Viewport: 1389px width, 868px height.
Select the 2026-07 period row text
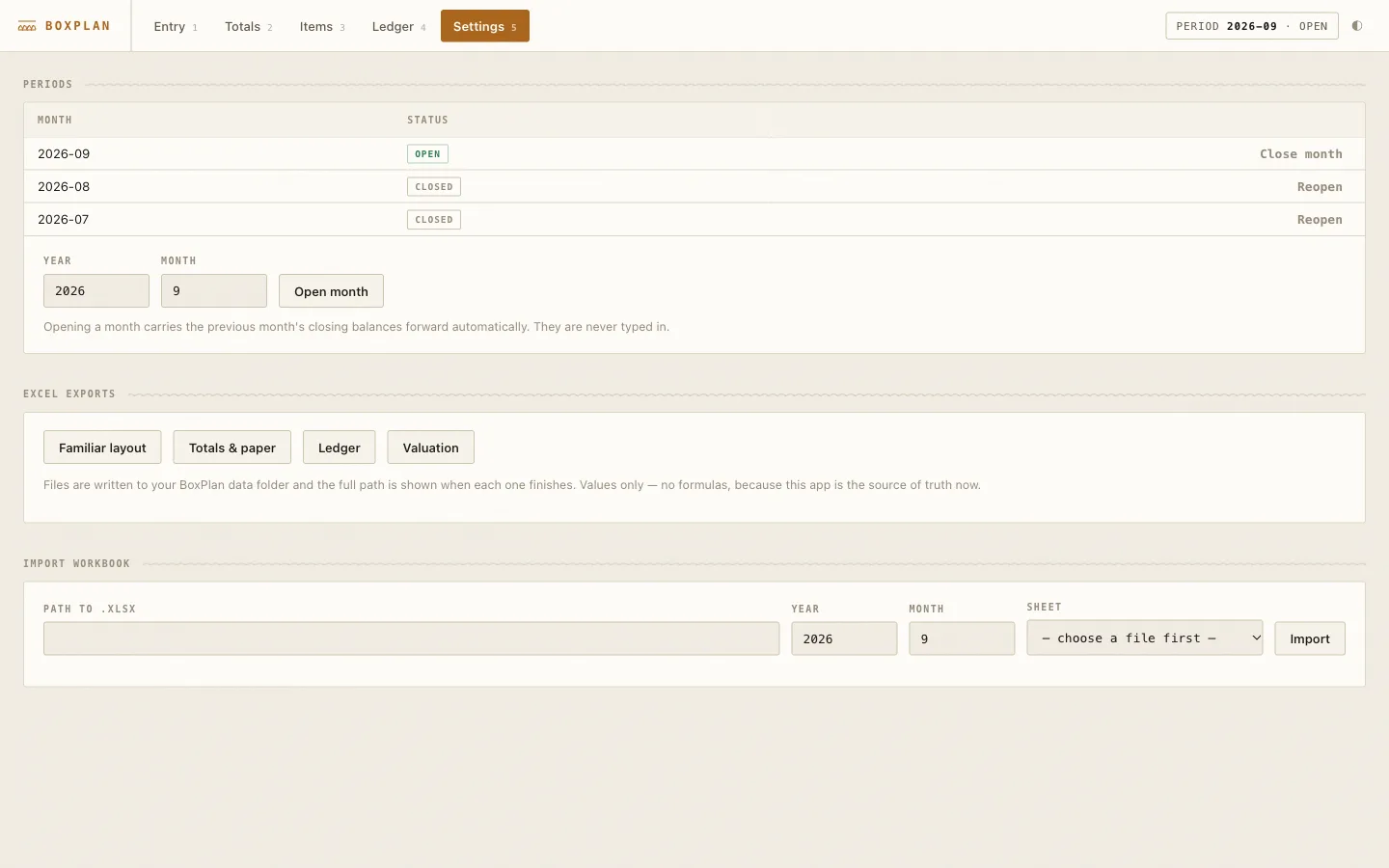(64, 220)
